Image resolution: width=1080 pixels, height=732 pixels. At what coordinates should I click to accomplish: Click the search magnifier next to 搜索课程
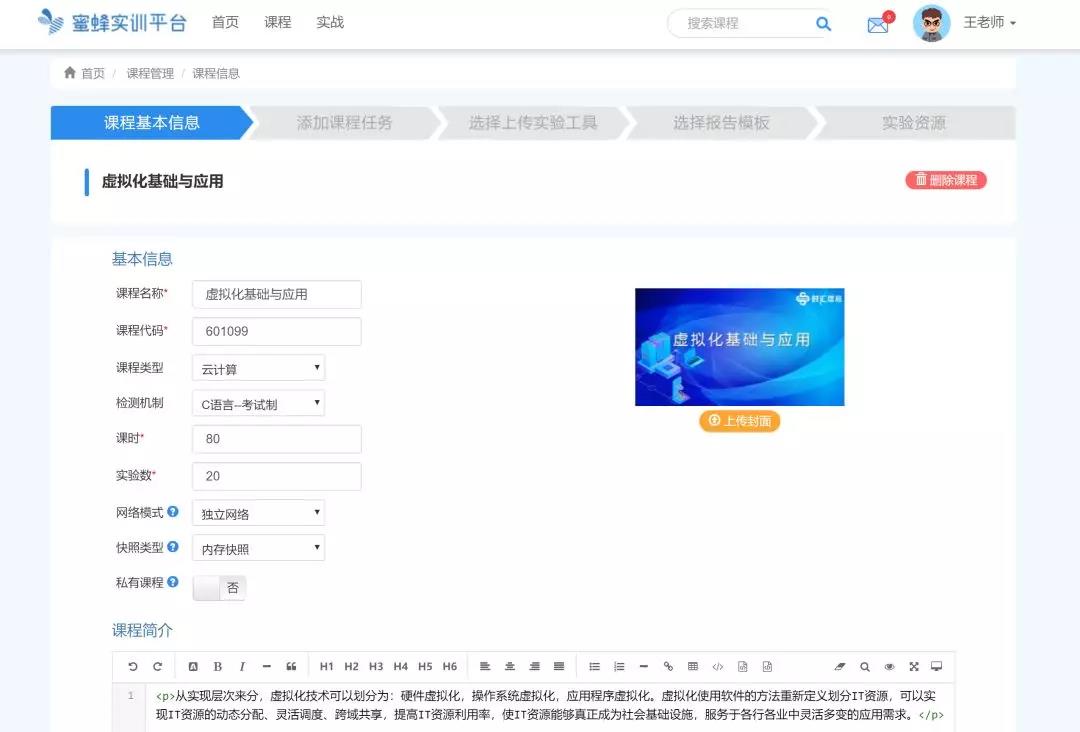[x=823, y=22]
